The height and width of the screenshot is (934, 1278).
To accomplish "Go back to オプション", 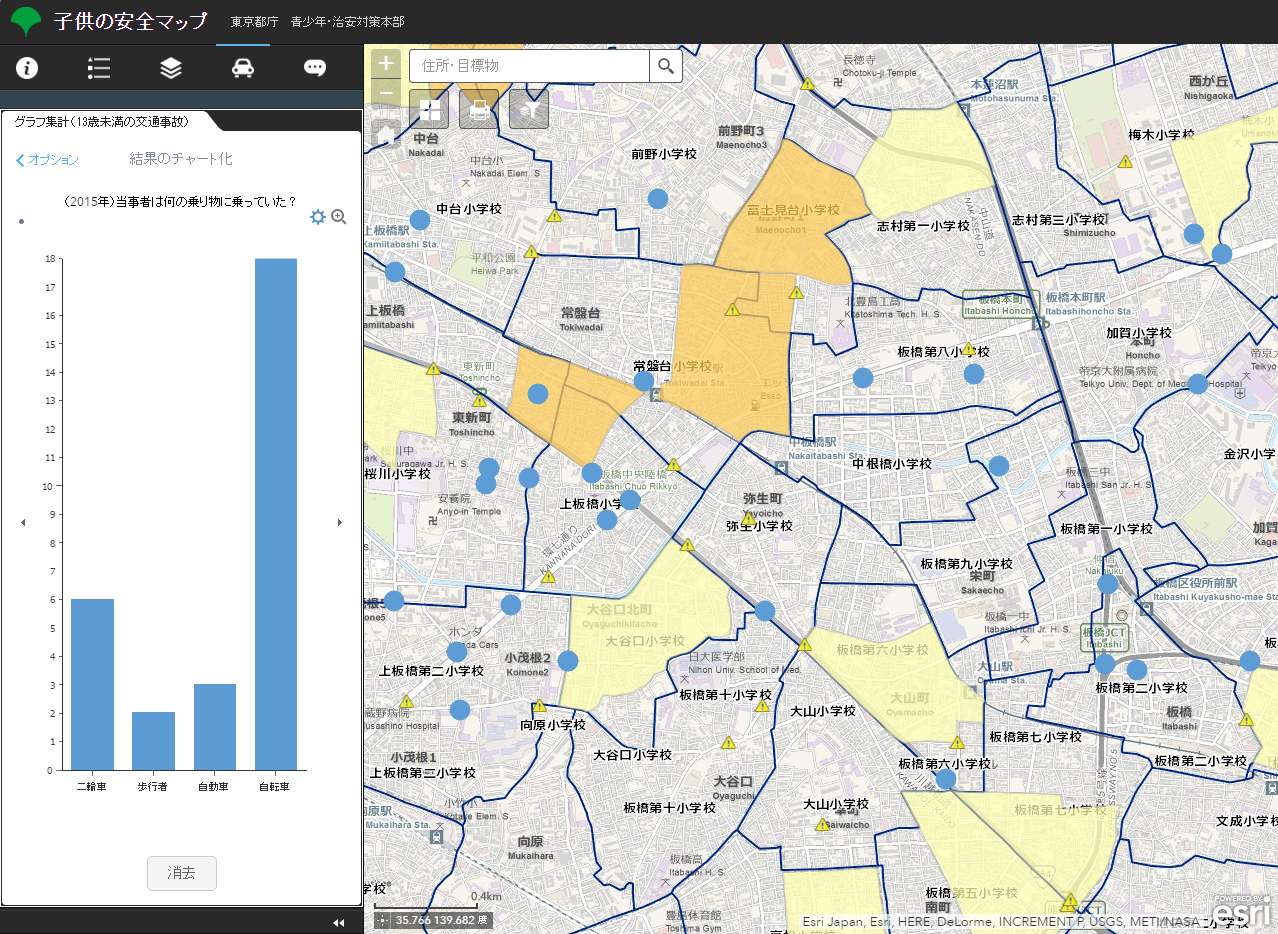I will 47,160.
